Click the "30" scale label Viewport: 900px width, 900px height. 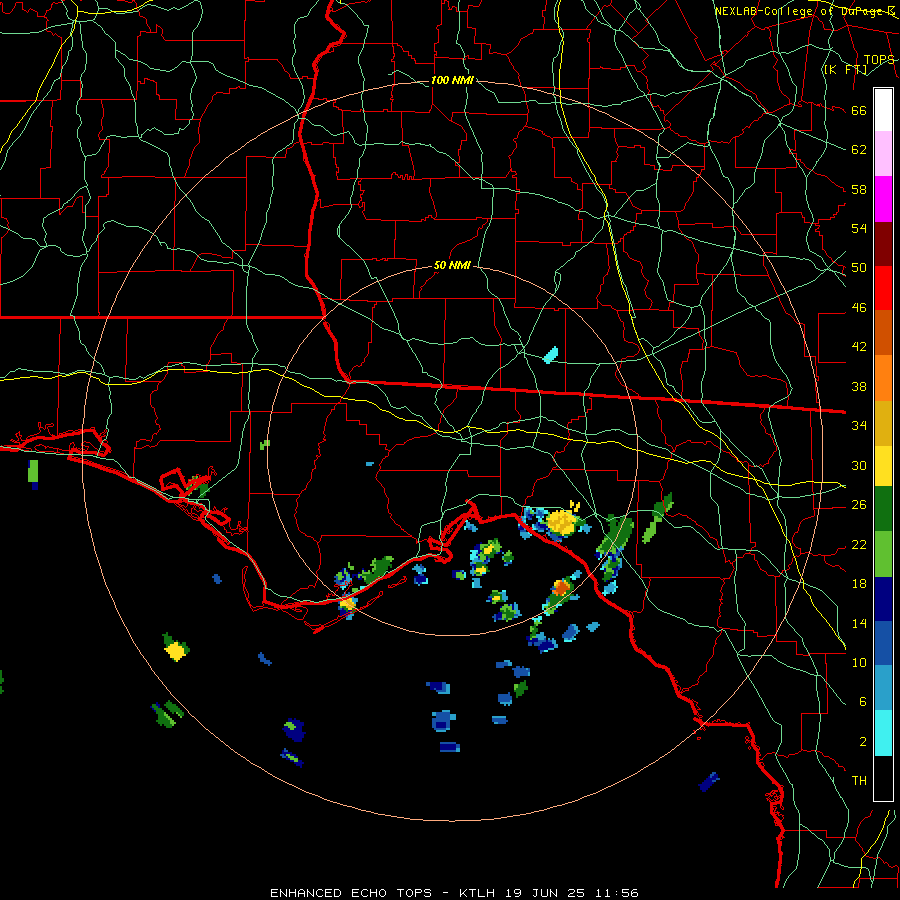(x=859, y=465)
